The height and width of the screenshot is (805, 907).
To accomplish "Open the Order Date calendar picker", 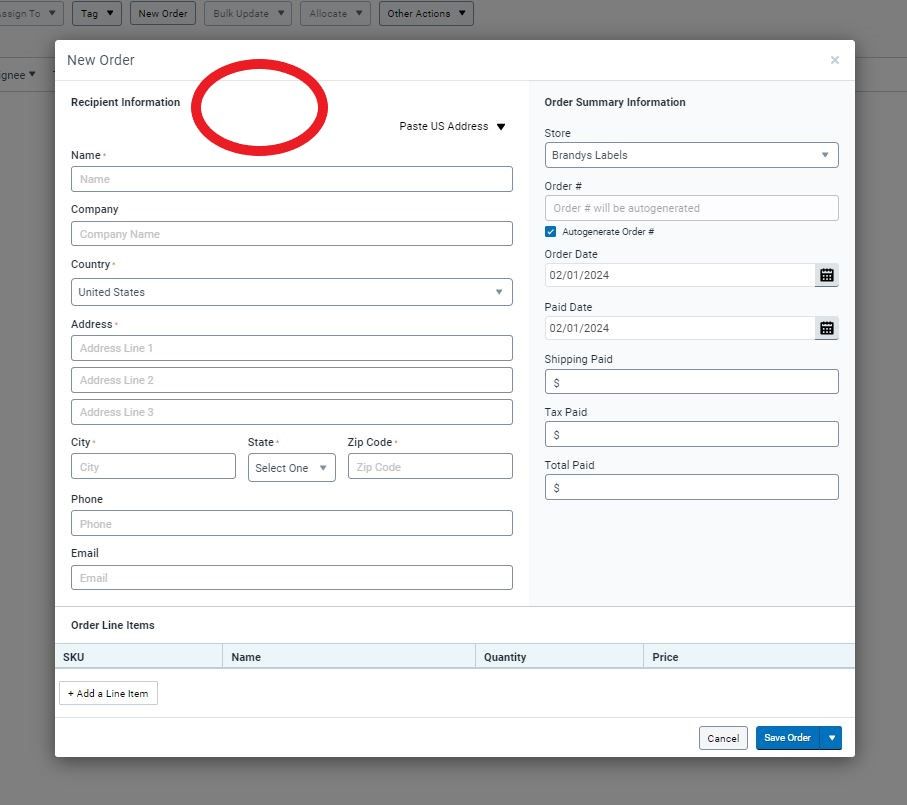I will coord(826,275).
